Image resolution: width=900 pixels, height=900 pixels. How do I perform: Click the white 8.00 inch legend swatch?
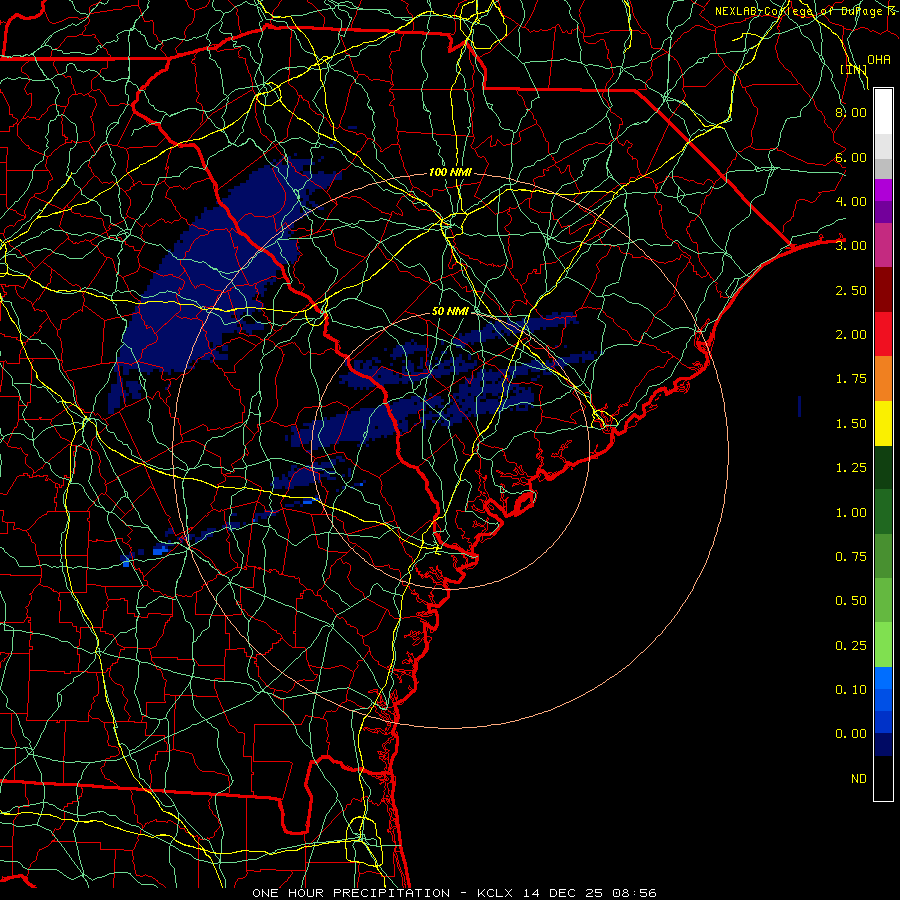point(883,112)
